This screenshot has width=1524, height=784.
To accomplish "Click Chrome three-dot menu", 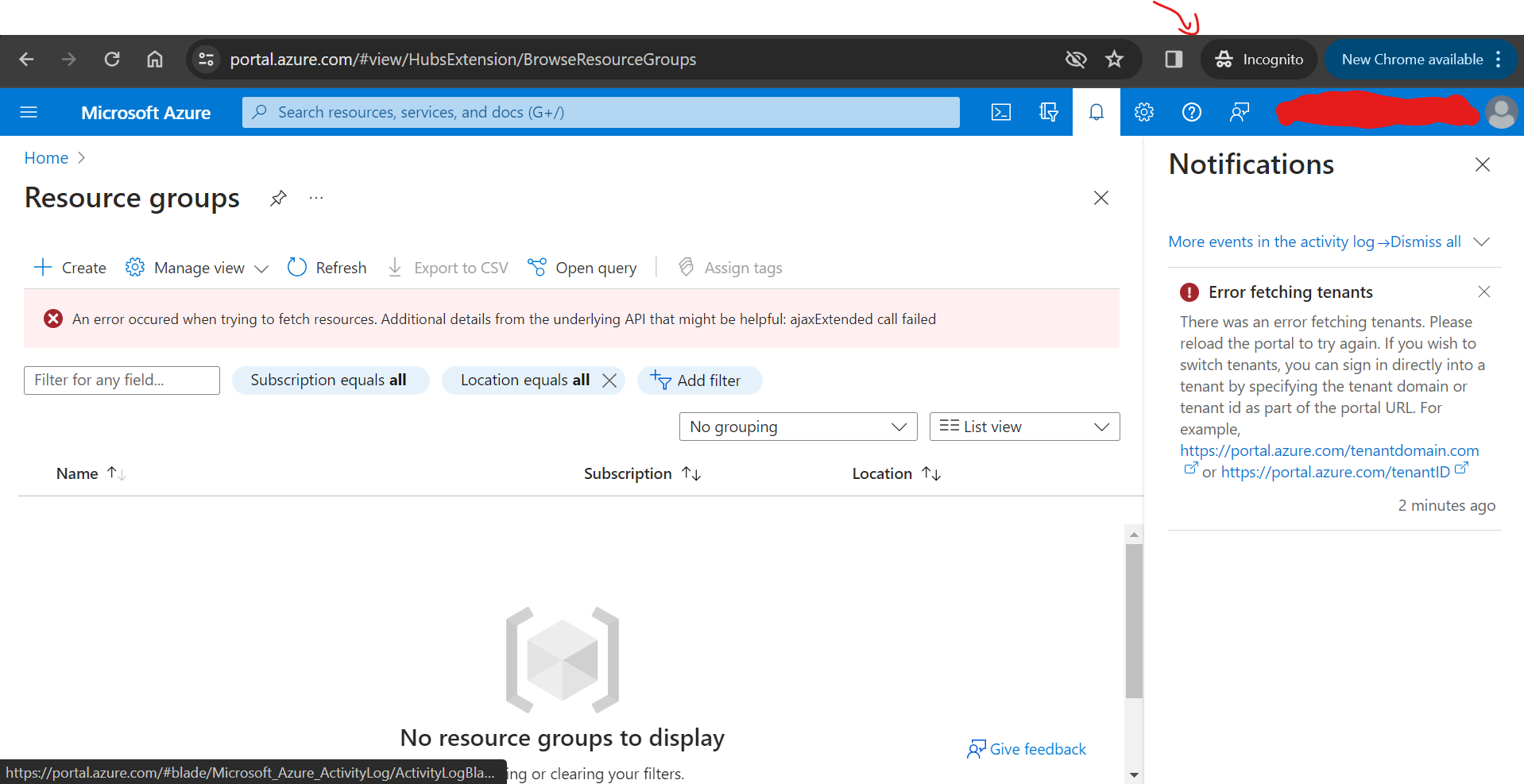I will pos(1499,60).
